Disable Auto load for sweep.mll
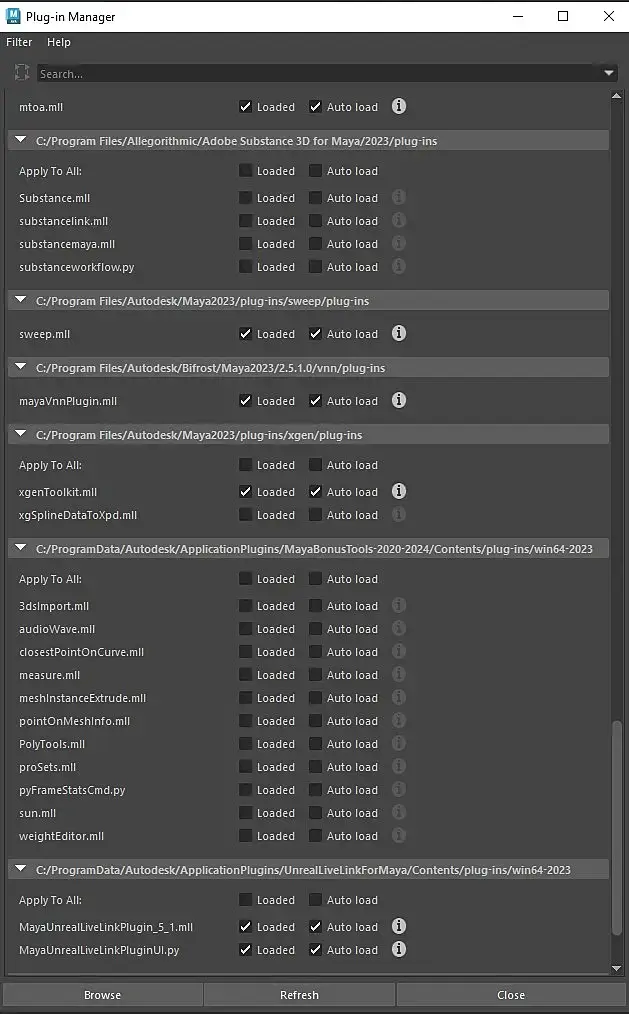 pos(316,334)
